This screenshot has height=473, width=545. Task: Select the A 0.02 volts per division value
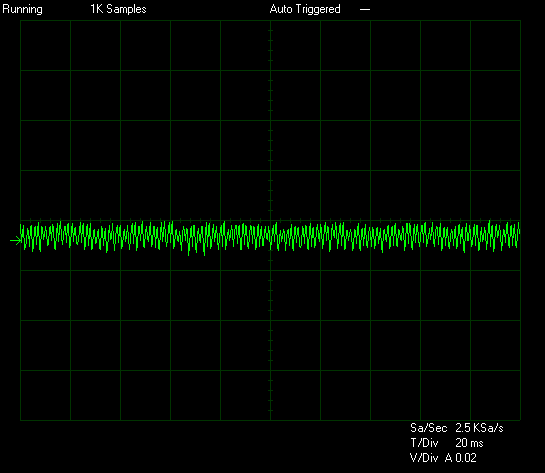(461, 458)
